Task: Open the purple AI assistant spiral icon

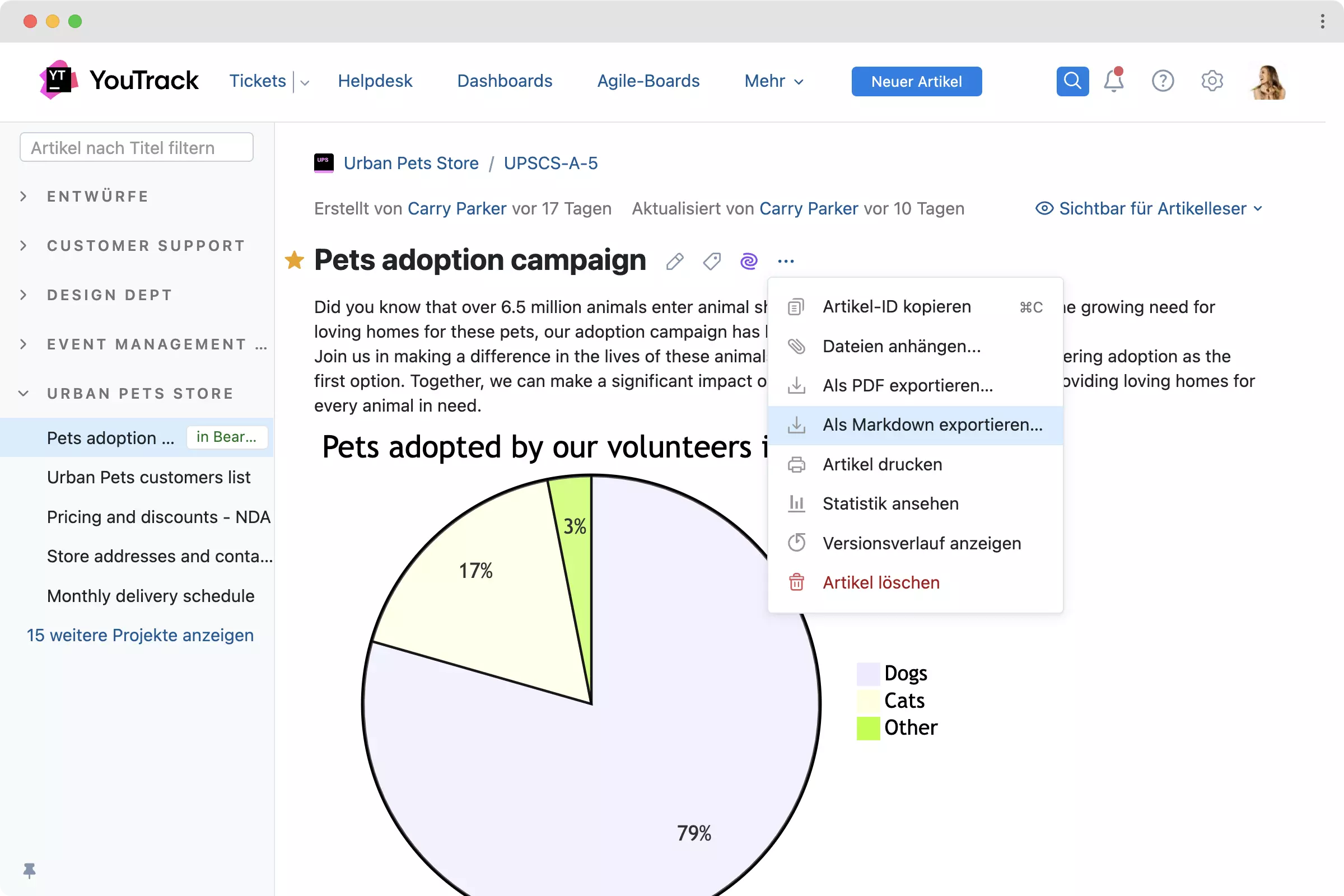Action: pos(749,261)
